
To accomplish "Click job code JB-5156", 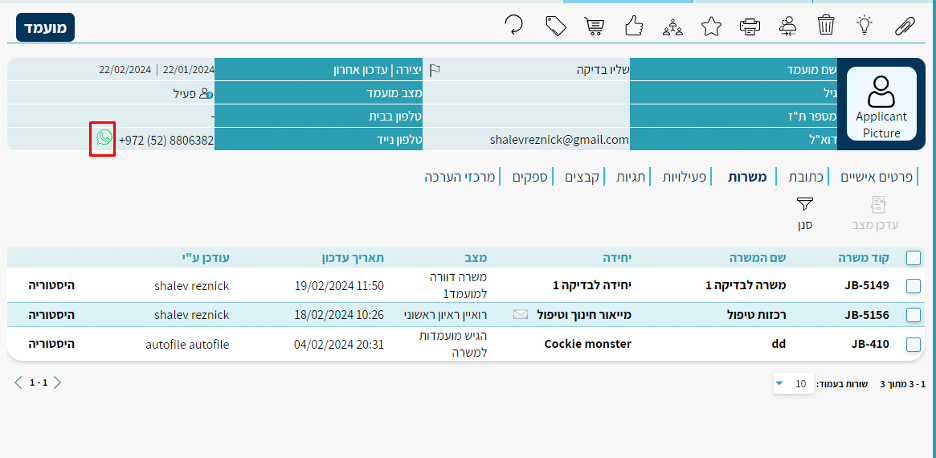I will point(867,314).
